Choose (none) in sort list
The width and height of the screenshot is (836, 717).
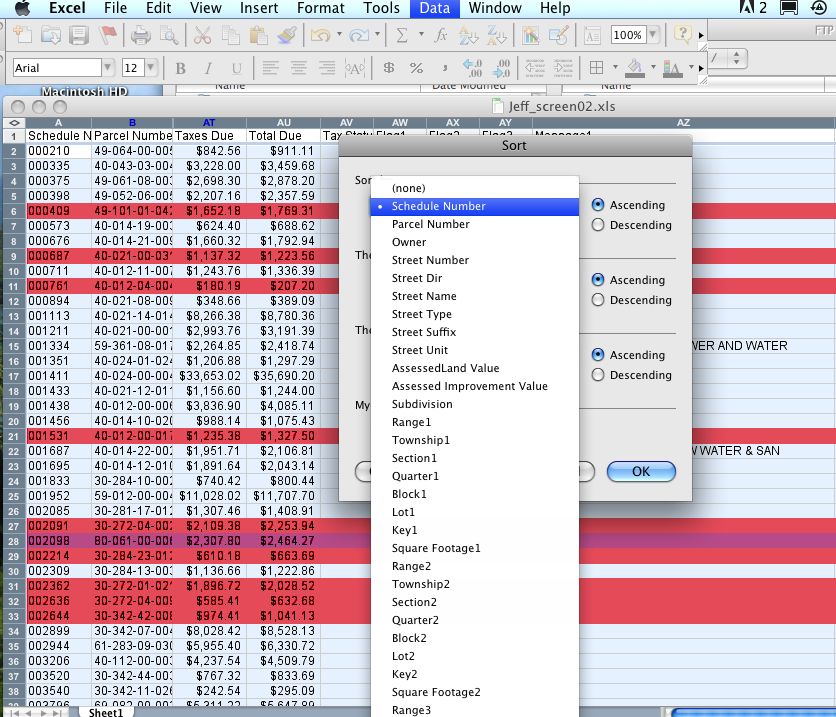(x=475, y=188)
